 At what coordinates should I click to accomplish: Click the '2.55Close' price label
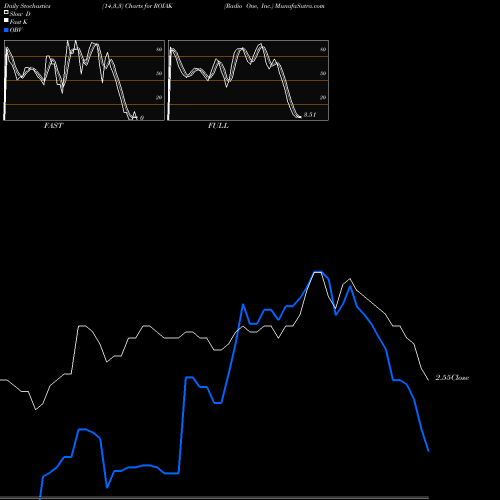pyautogui.click(x=452, y=378)
